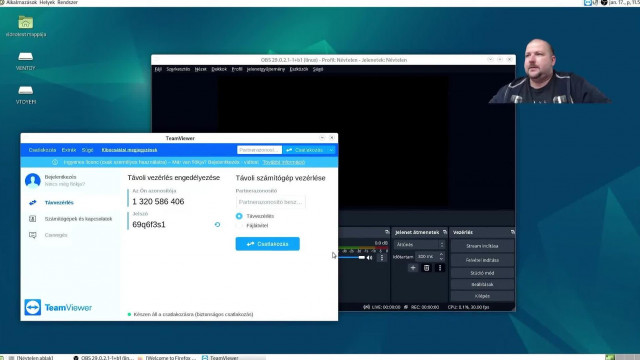Open the OBS audio mixer three-dot menu
This screenshot has width=640, height=360.
pyautogui.click(x=382, y=258)
